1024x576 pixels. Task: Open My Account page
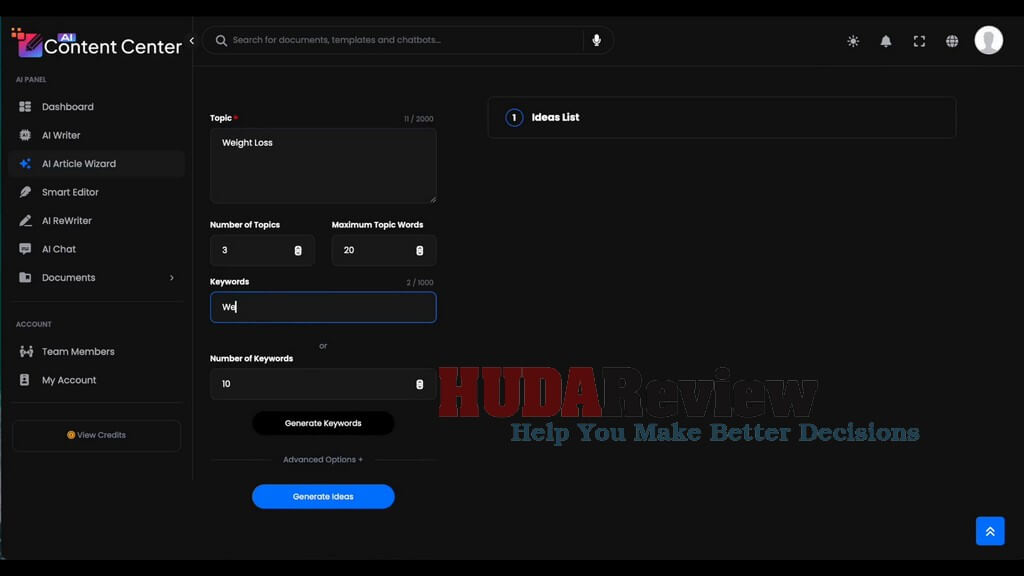pyautogui.click(x=96, y=380)
